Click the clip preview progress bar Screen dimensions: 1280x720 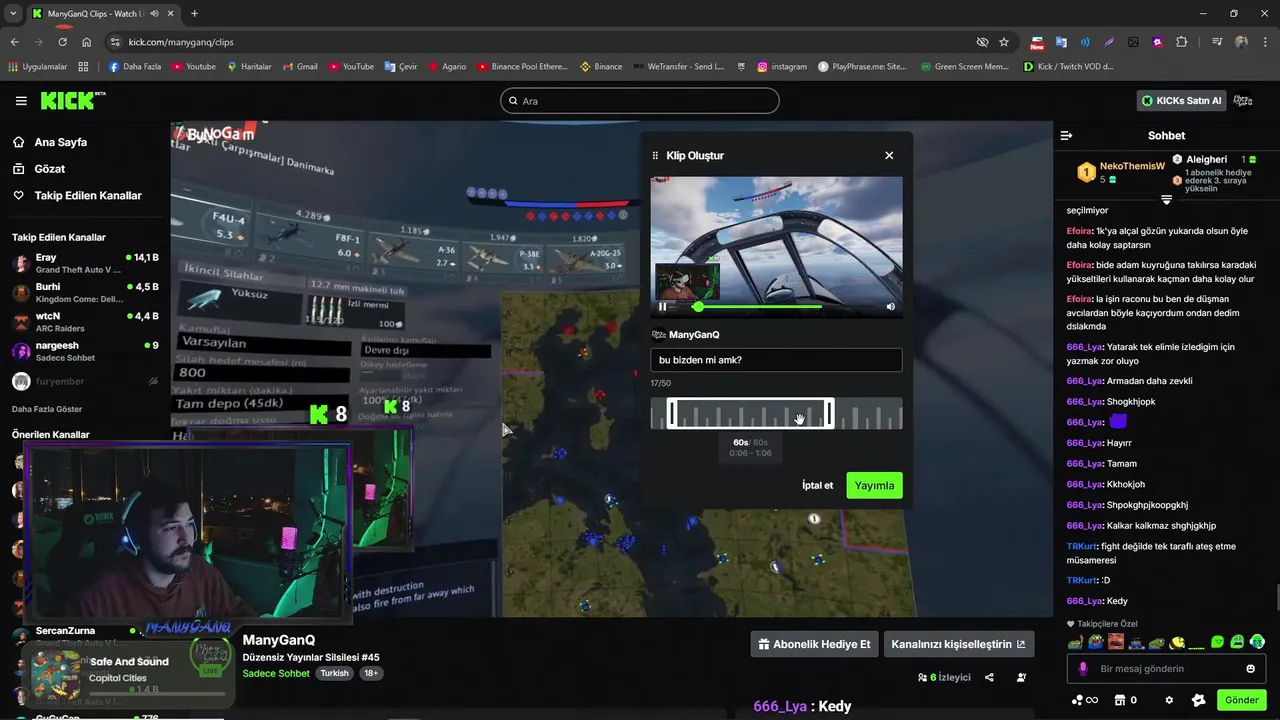[x=760, y=307]
